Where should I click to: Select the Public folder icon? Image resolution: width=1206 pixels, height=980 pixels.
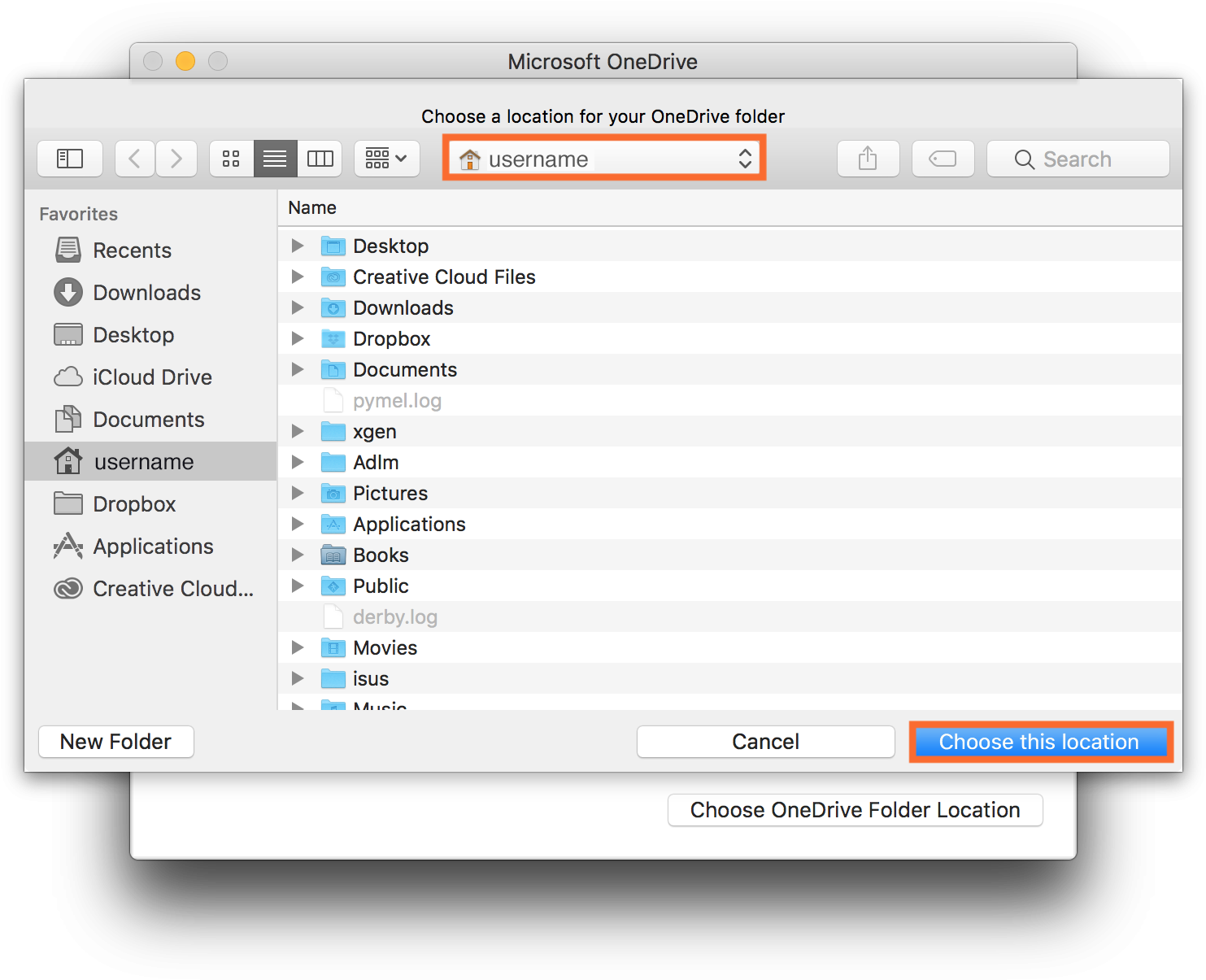click(x=333, y=586)
